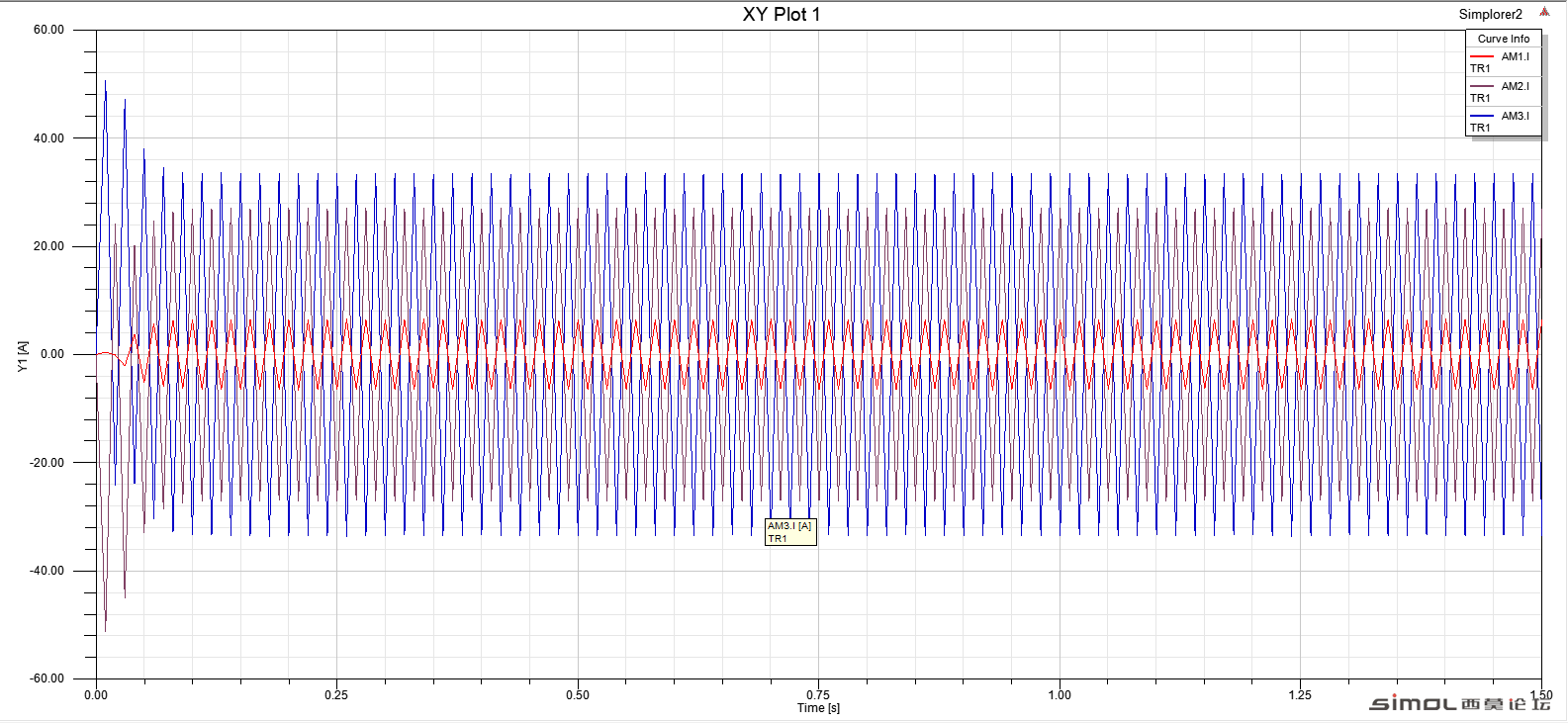Click the -20.00 Y-axis tick label
Screen dimensions: 1568x723
point(46,463)
